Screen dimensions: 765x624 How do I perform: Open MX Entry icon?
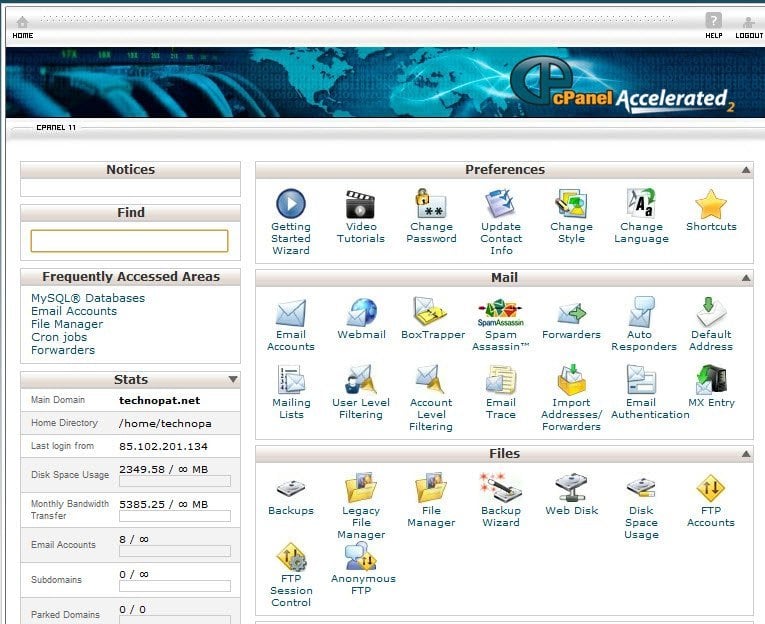point(711,380)
